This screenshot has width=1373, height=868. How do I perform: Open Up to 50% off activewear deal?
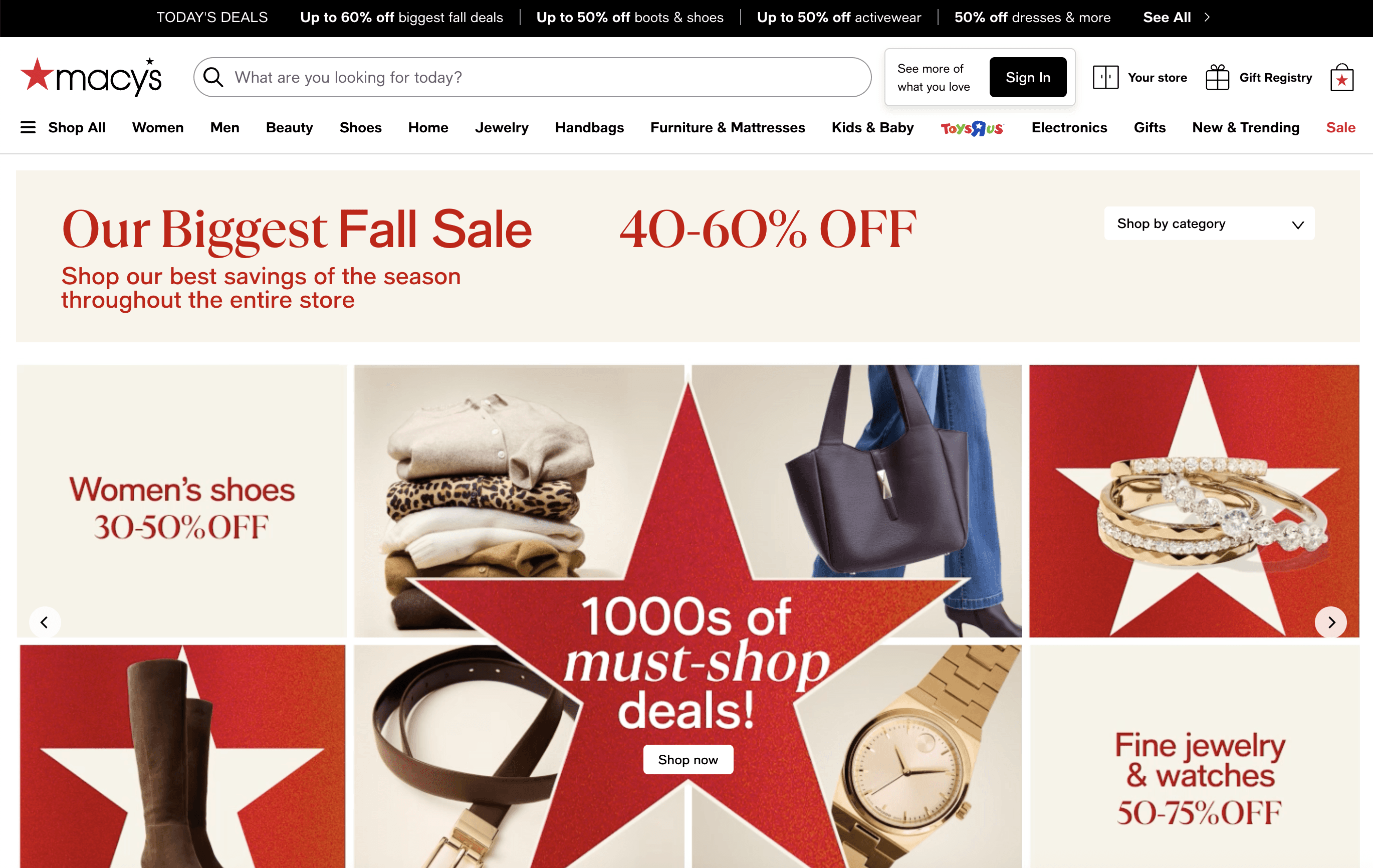[839, 18]
